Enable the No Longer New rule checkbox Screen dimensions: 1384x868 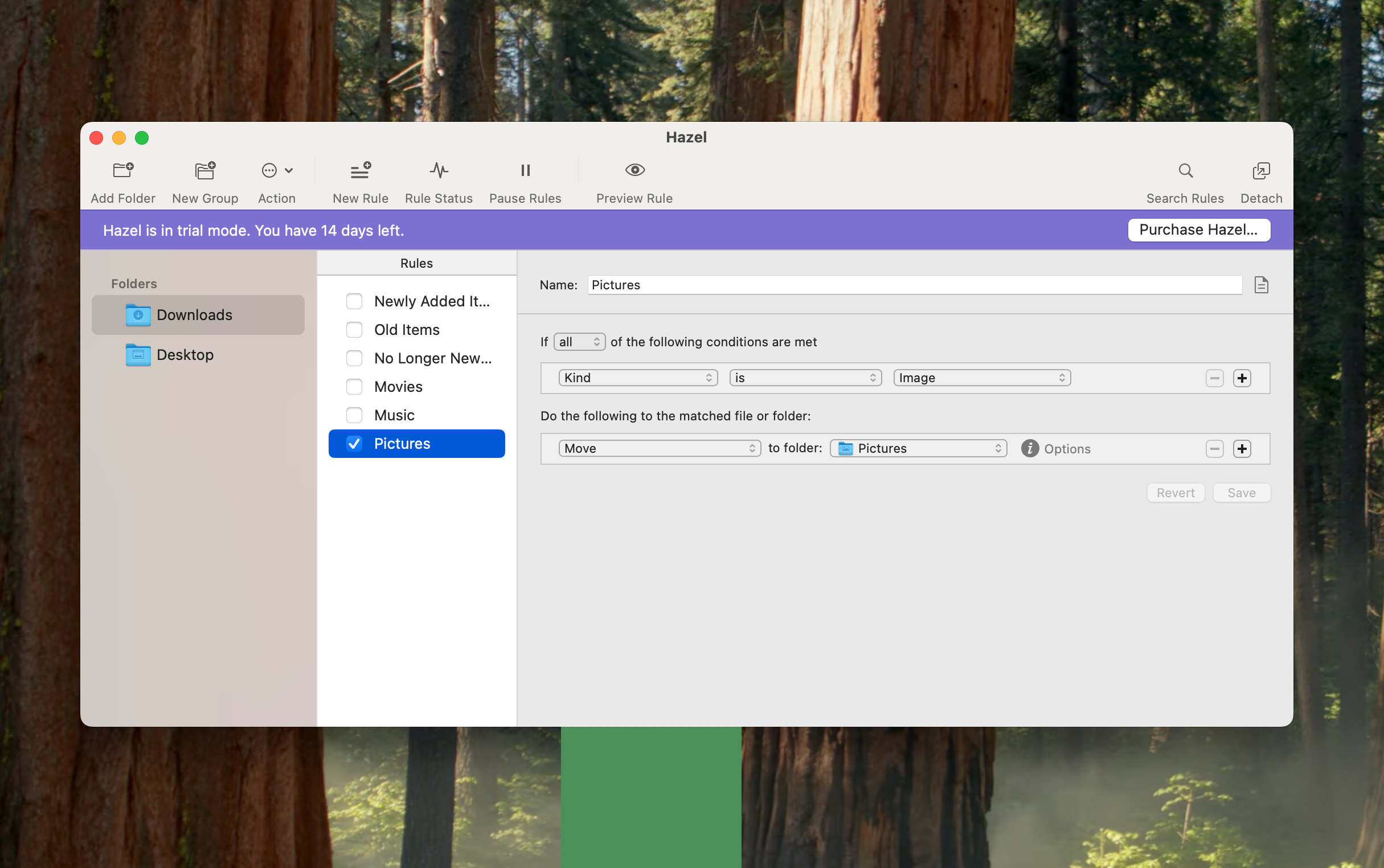(x=354, y=358)
